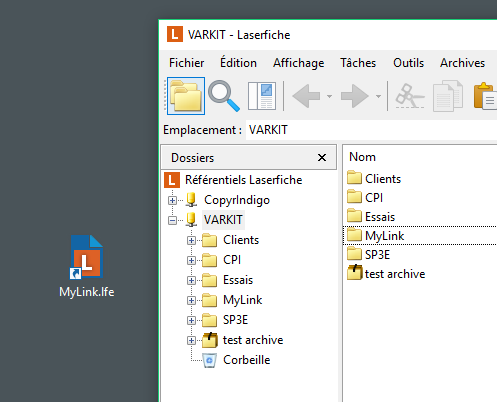497x402 pixels.
Task: Click the Référentiels Laserfiche L icon
Action: (172, 180)
